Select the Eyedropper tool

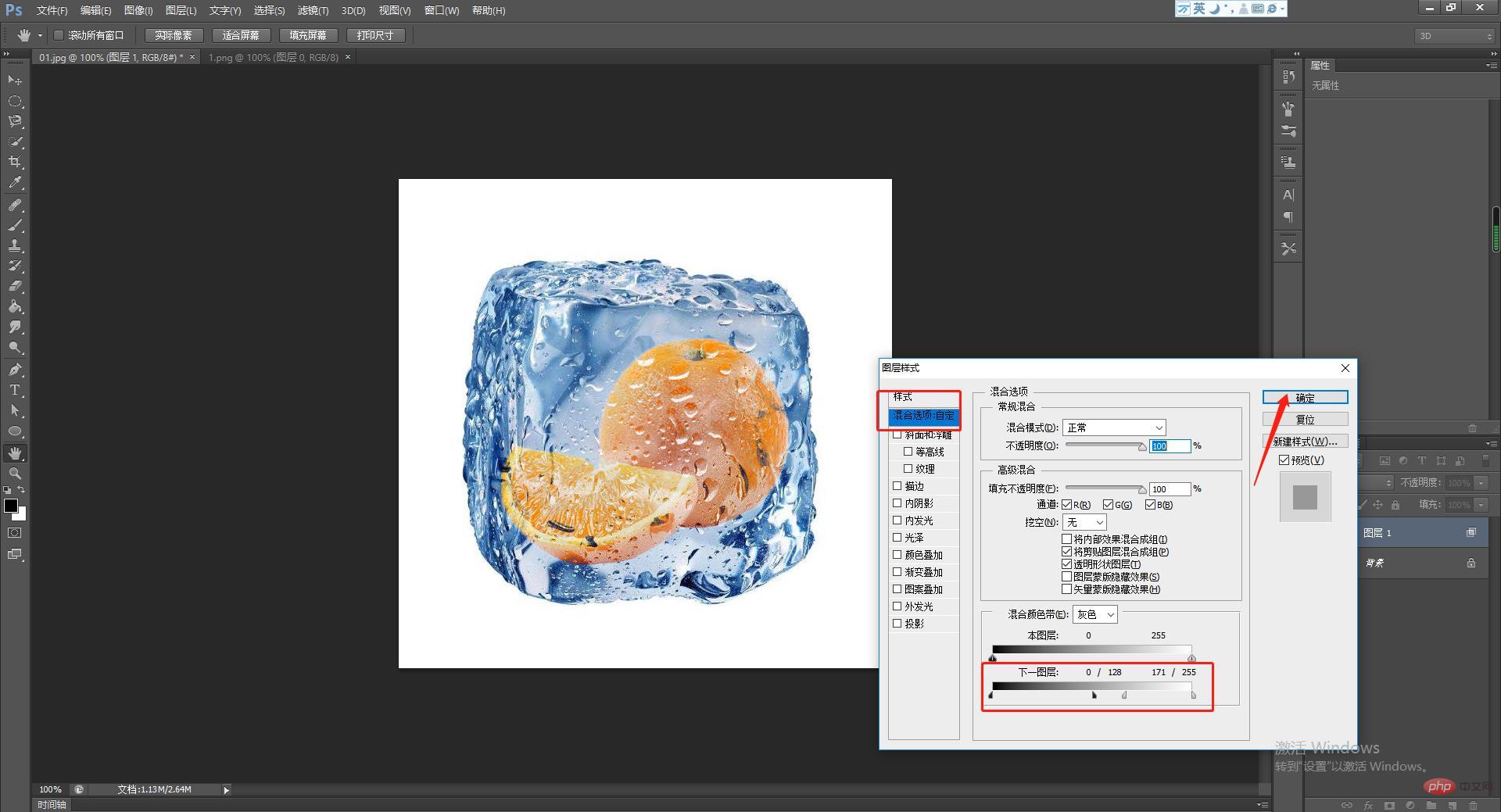tap(15, 183)
